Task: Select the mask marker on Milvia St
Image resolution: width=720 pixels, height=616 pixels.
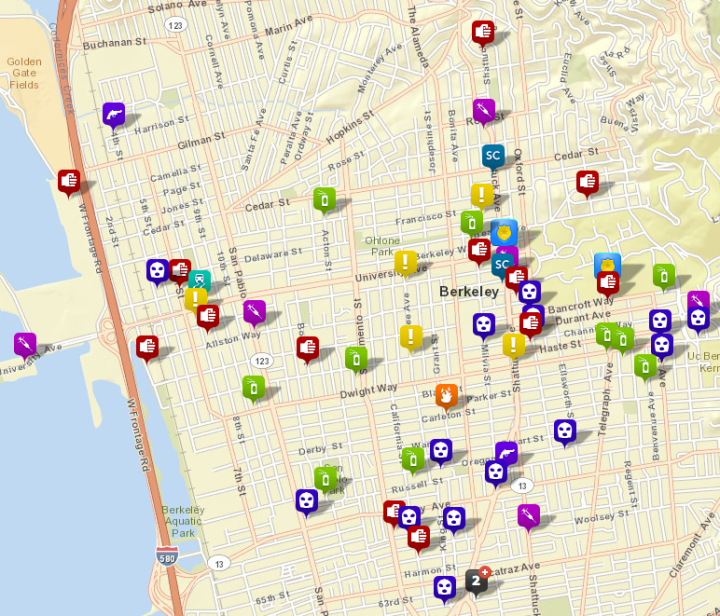Action: pyautogui.click(x=484, y=326)
